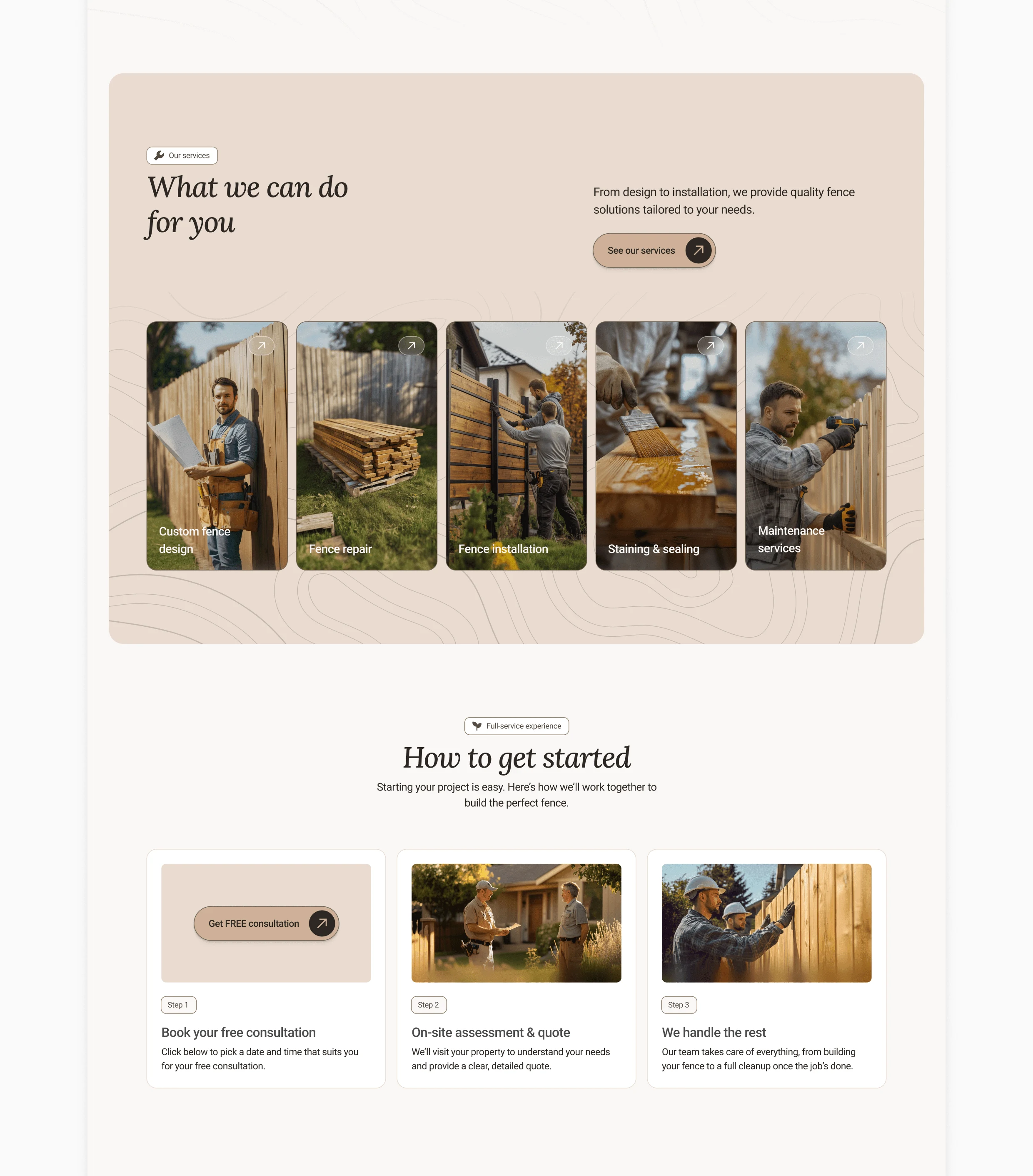Select the 'Full-service experience' label tab
1033x1176 pixels.
(x=516, y=726)
